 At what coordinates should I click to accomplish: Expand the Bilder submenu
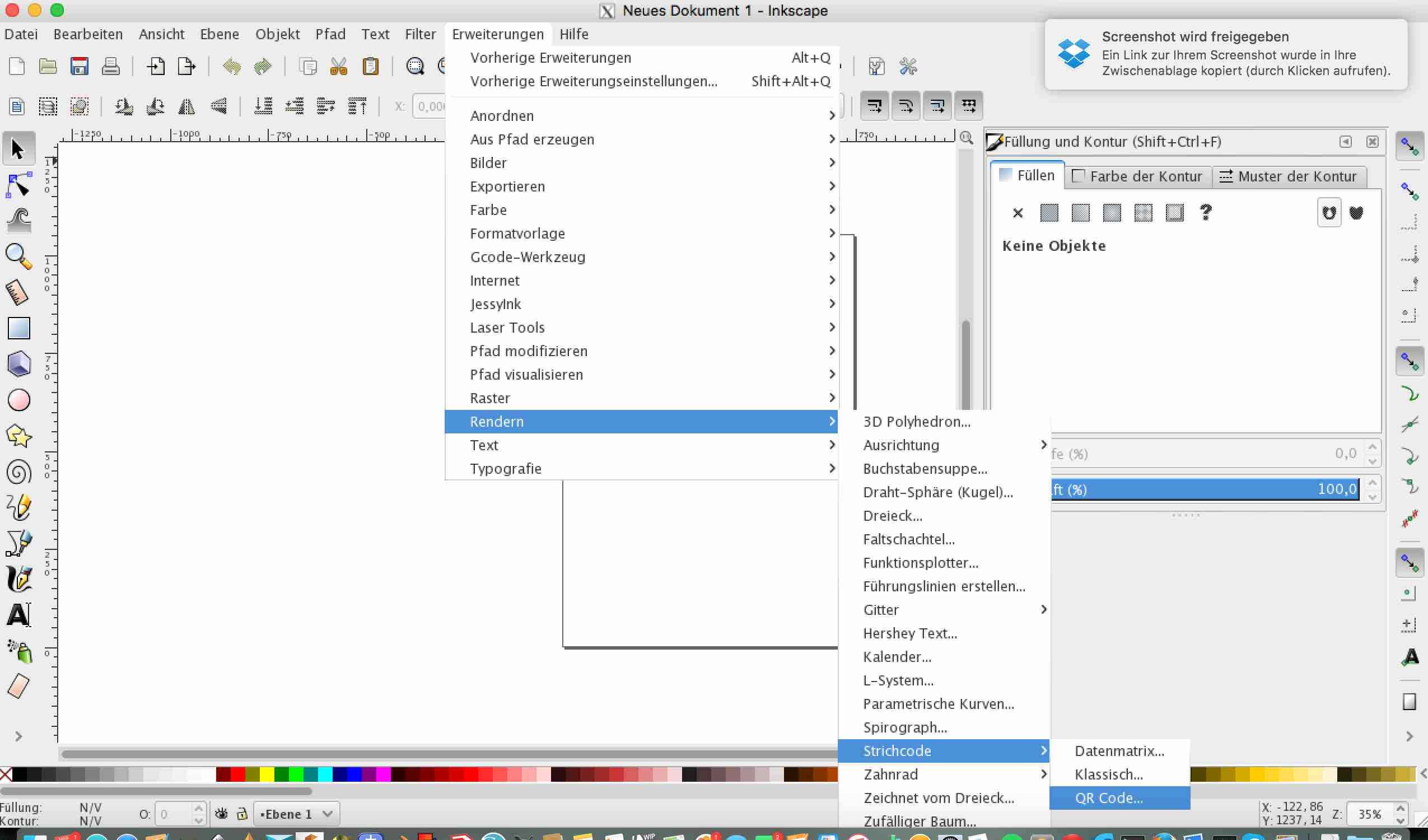coord(641,162)
